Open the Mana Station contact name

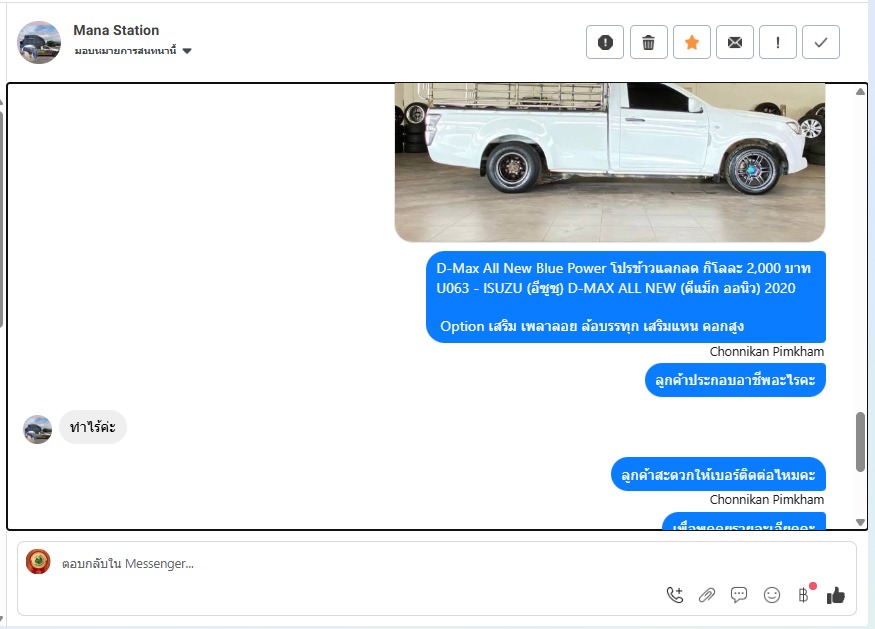(x=116, y=30)
